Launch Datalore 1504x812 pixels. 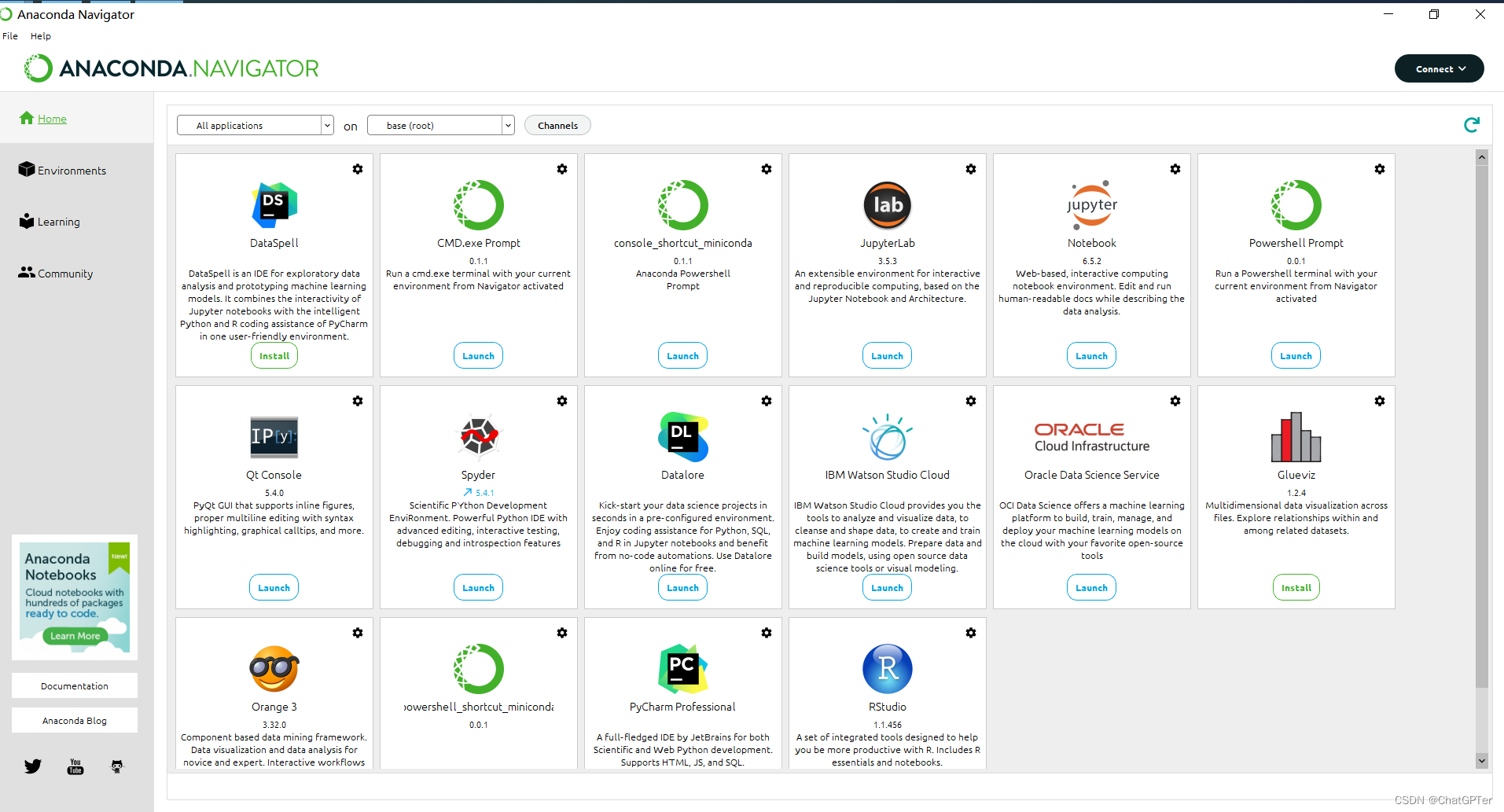click(x=683, y=588)
